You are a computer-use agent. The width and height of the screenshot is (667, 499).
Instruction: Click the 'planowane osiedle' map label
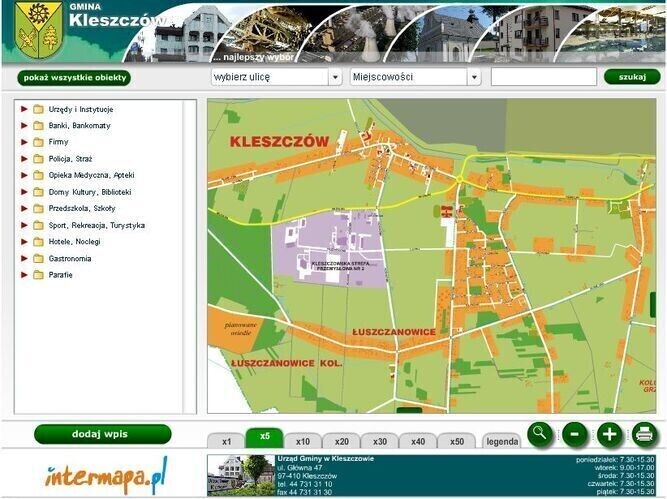(x=241, y=329)
